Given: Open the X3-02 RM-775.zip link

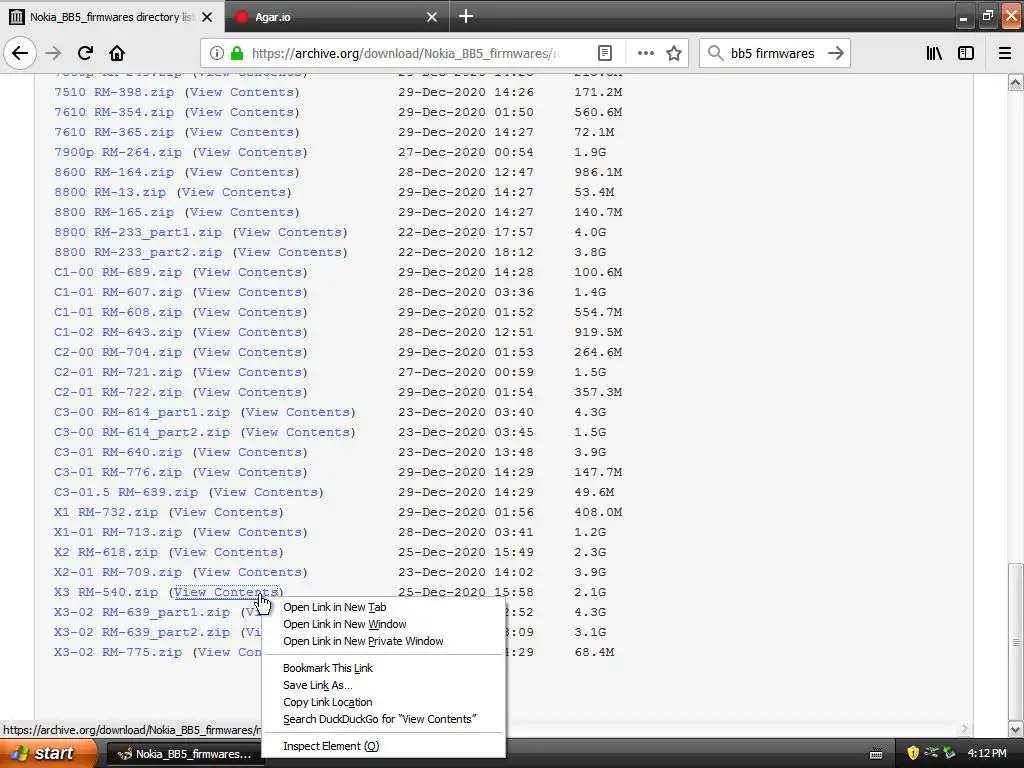Looking at the screenshot, I should pyautogui.click(x=118, y=652).
